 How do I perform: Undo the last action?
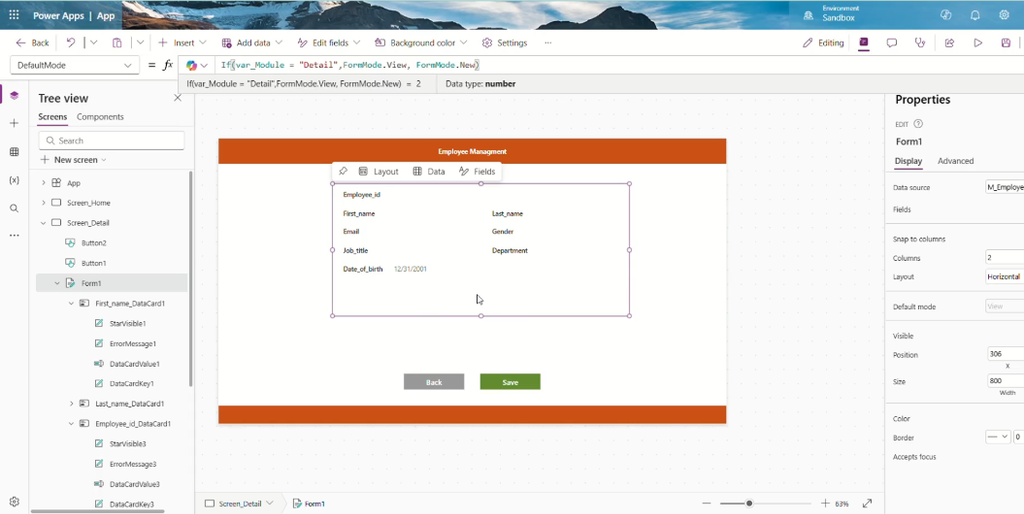[71, 42]
